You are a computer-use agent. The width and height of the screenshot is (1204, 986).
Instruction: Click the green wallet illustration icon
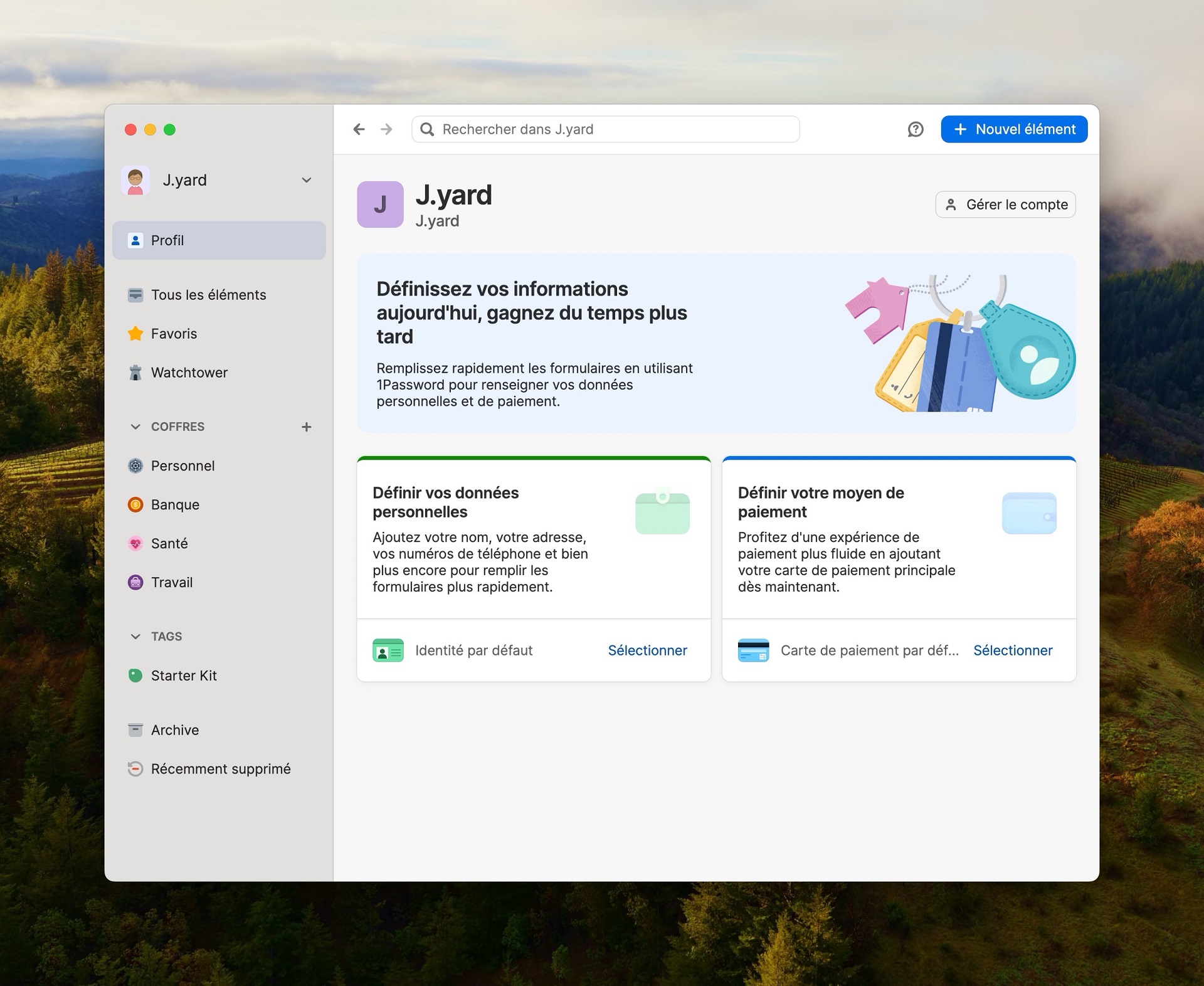pyautogui.click(x=662, y=511)
